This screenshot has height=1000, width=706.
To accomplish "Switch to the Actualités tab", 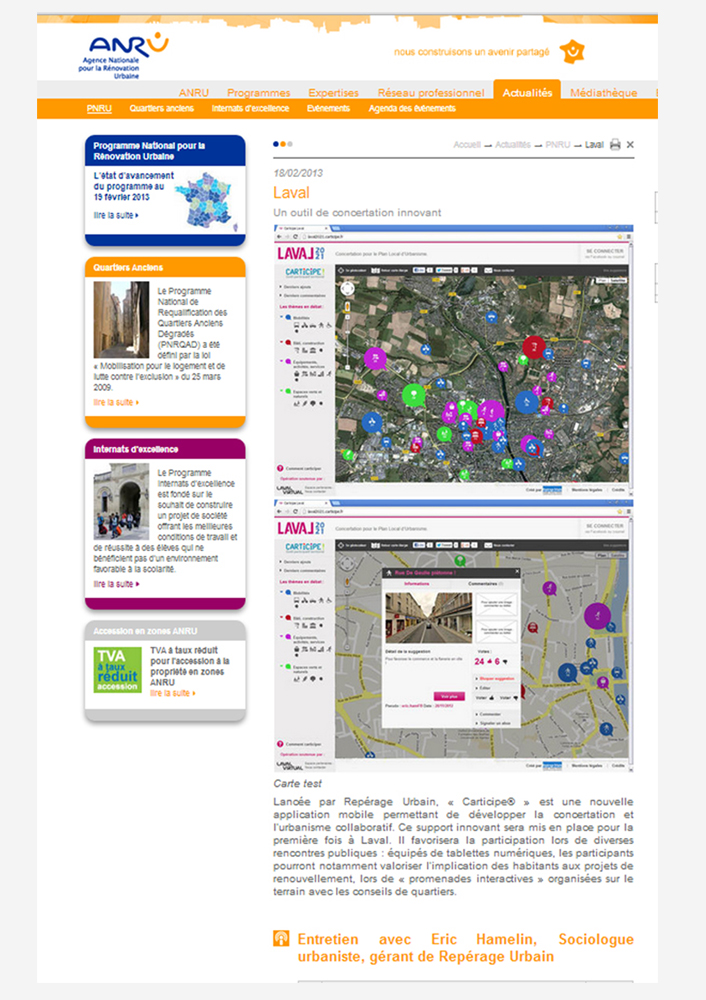I will (527, 93).
